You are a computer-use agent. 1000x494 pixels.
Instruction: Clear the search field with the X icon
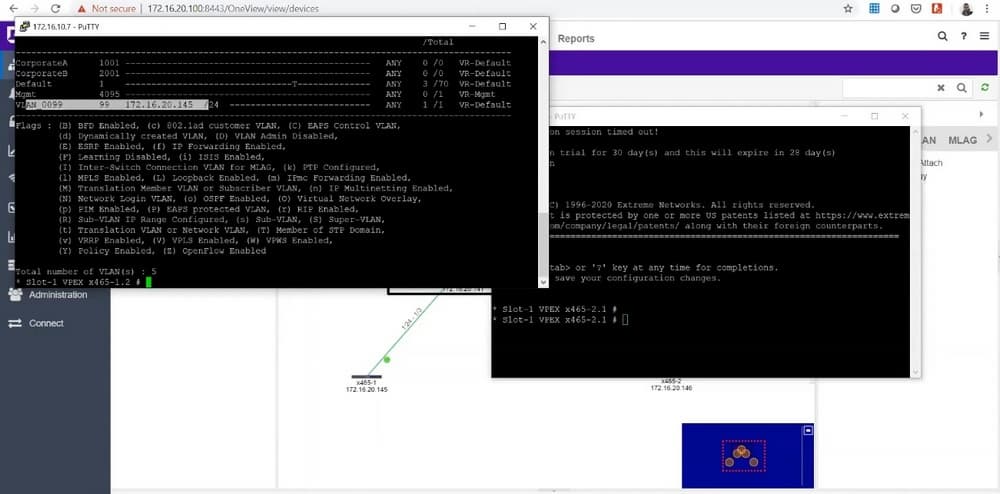(x=941, y=88)
